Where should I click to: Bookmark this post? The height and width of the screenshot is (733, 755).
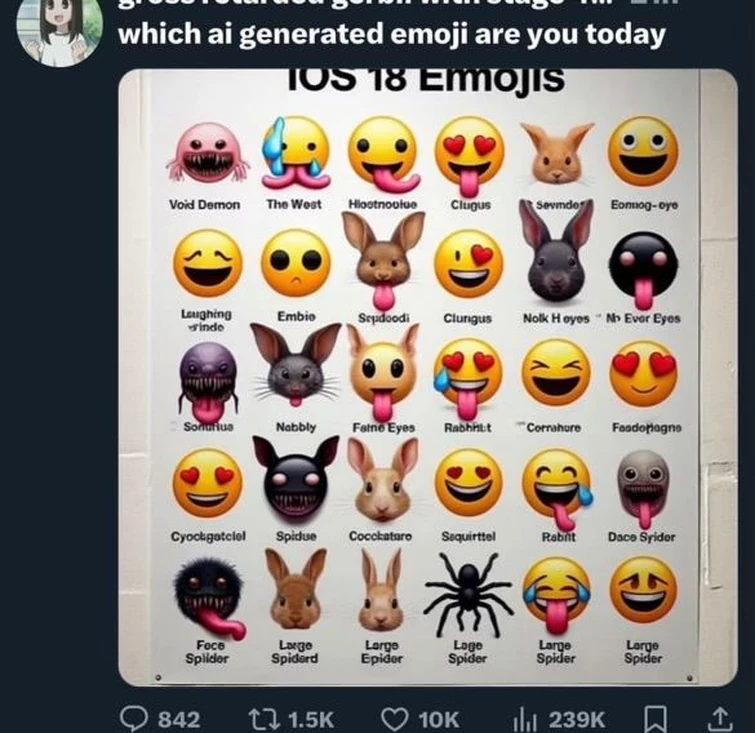[x=656, y=718]
